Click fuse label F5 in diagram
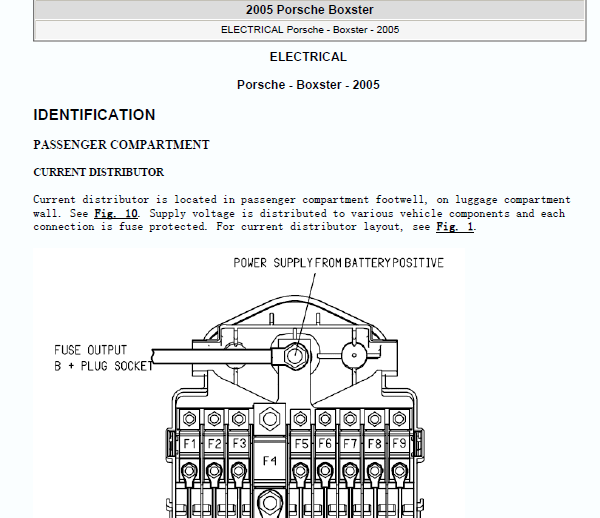The image size is (600, 518). click(x=301, y=444)
